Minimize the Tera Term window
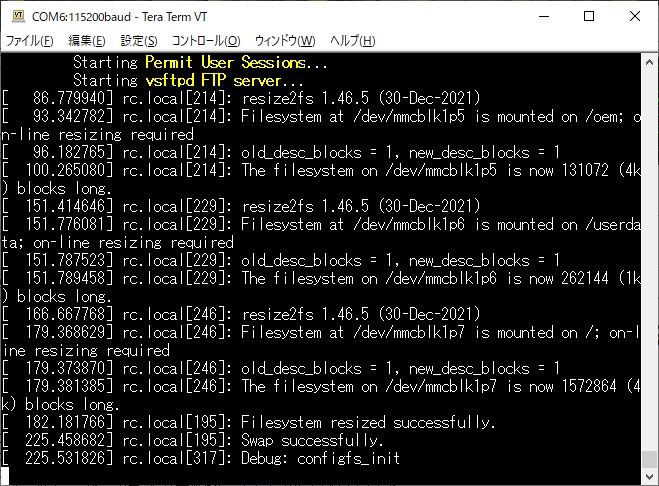659x486 pixels. [544, 16]
